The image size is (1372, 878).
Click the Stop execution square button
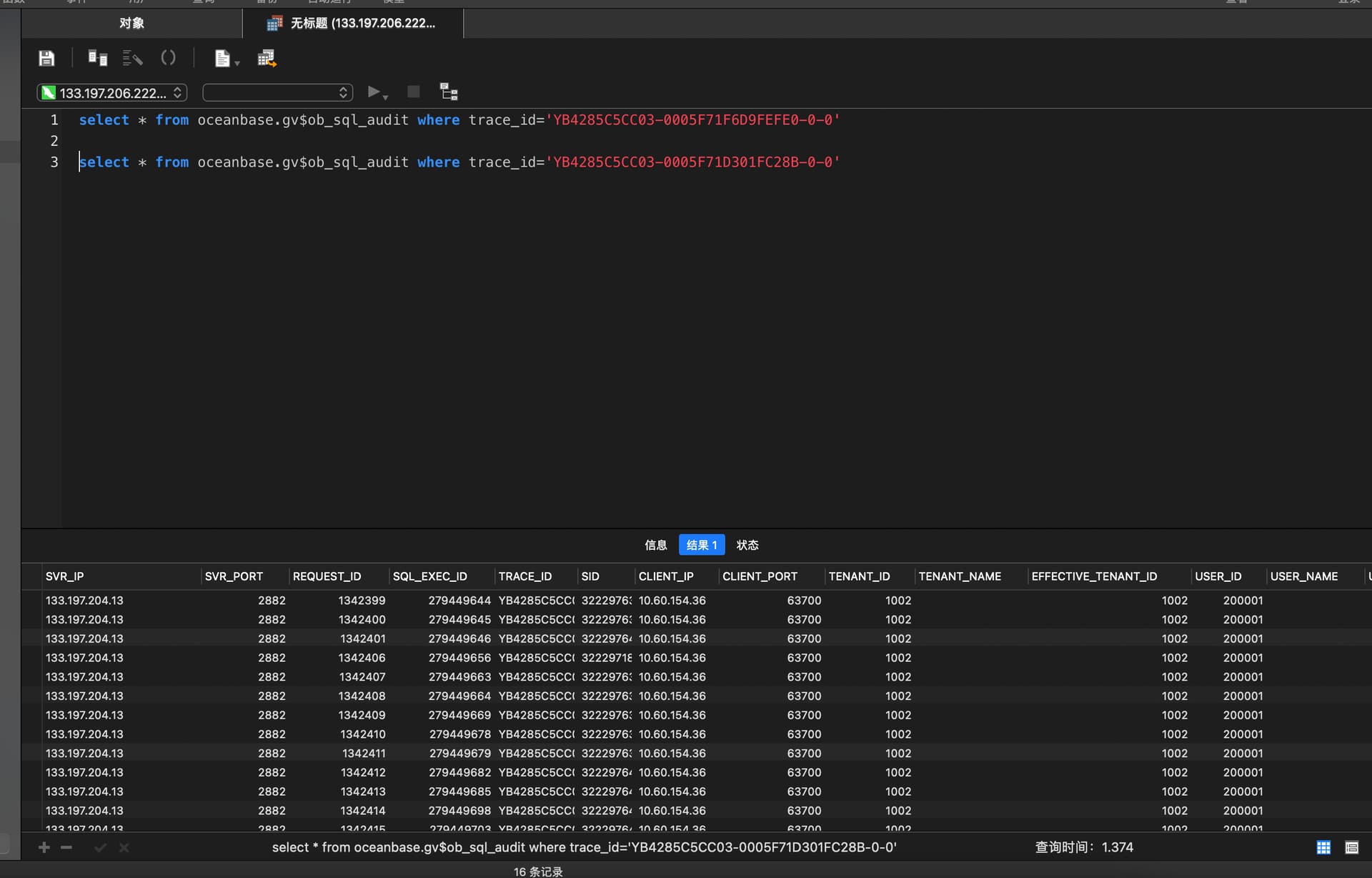413,92
